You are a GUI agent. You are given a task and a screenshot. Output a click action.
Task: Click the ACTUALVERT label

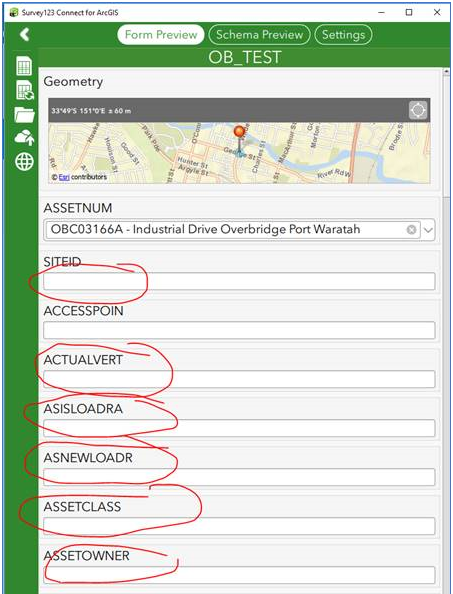(x=83, y=360)
